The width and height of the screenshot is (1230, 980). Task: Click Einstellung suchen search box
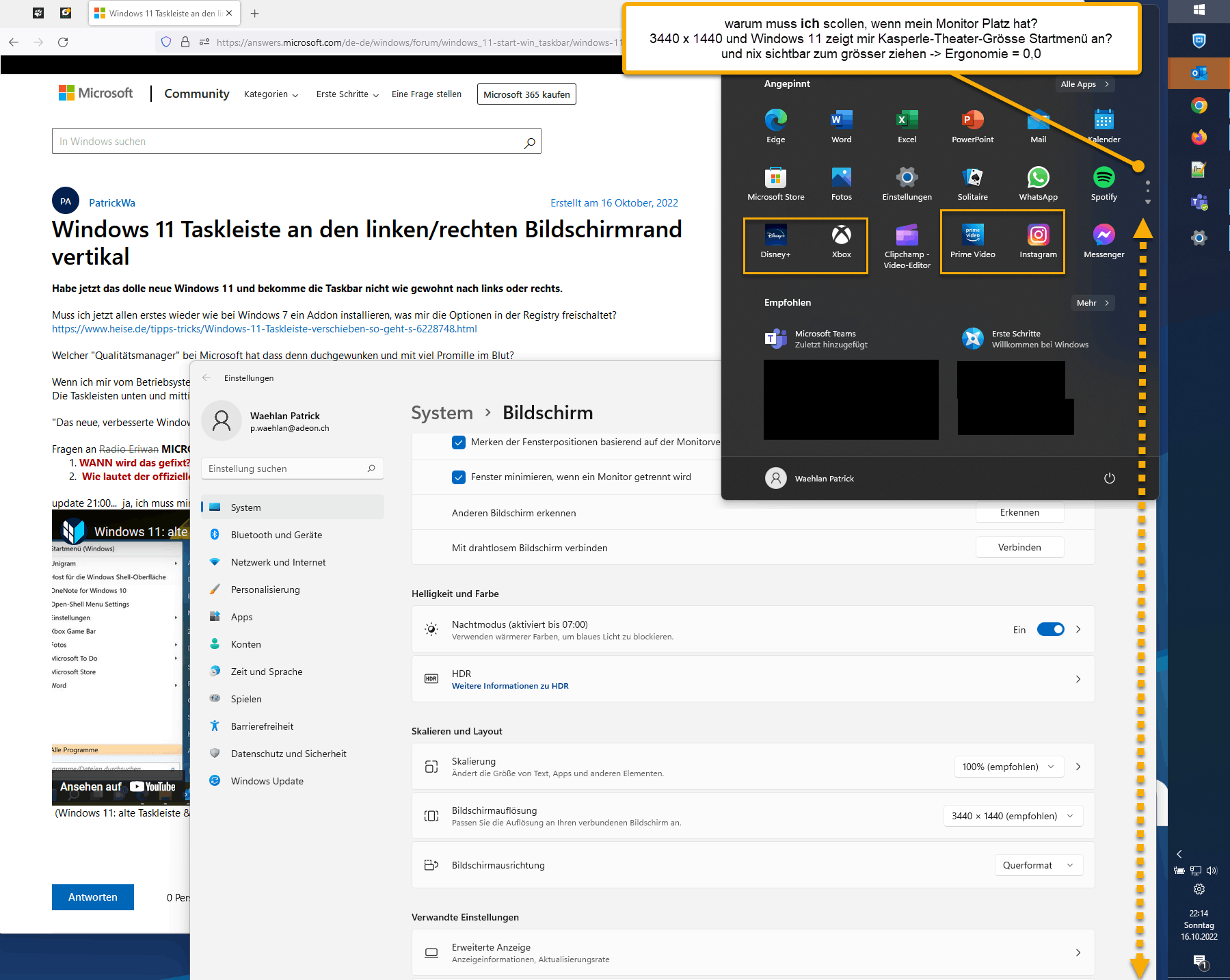[x=293, y=468]
